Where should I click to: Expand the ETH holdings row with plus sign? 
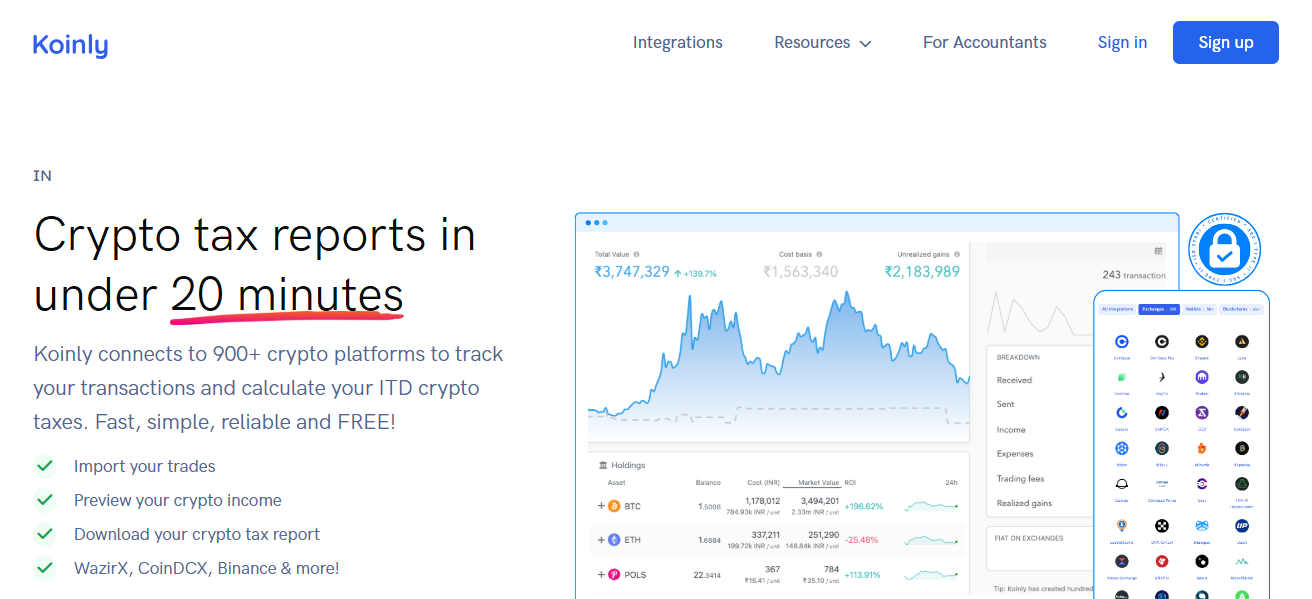click(600, 540)
